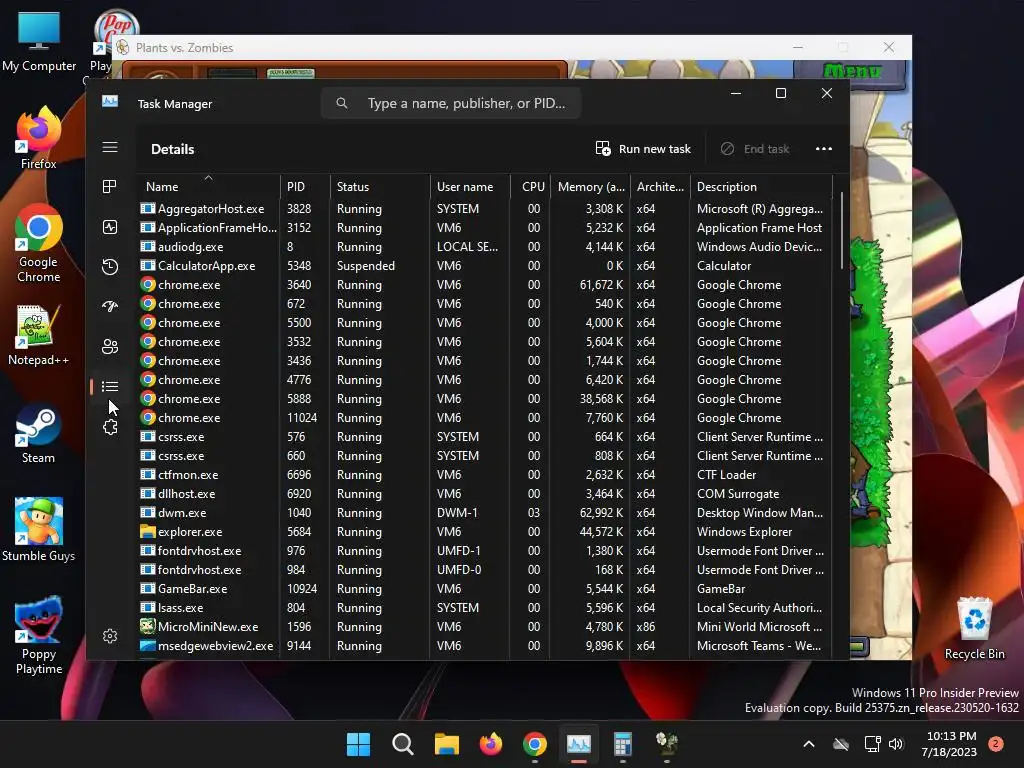
Task: Open clock and date flyout
Action: (949, 744)
